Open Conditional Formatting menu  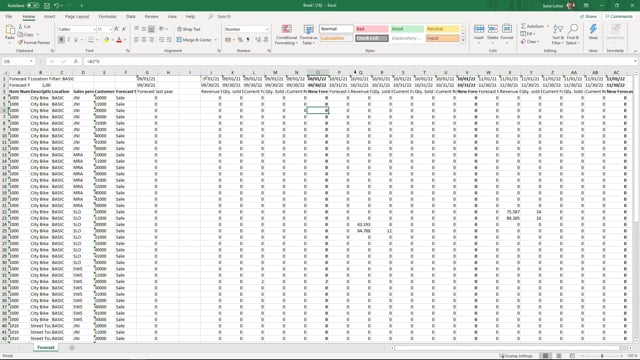coord(287,35)
